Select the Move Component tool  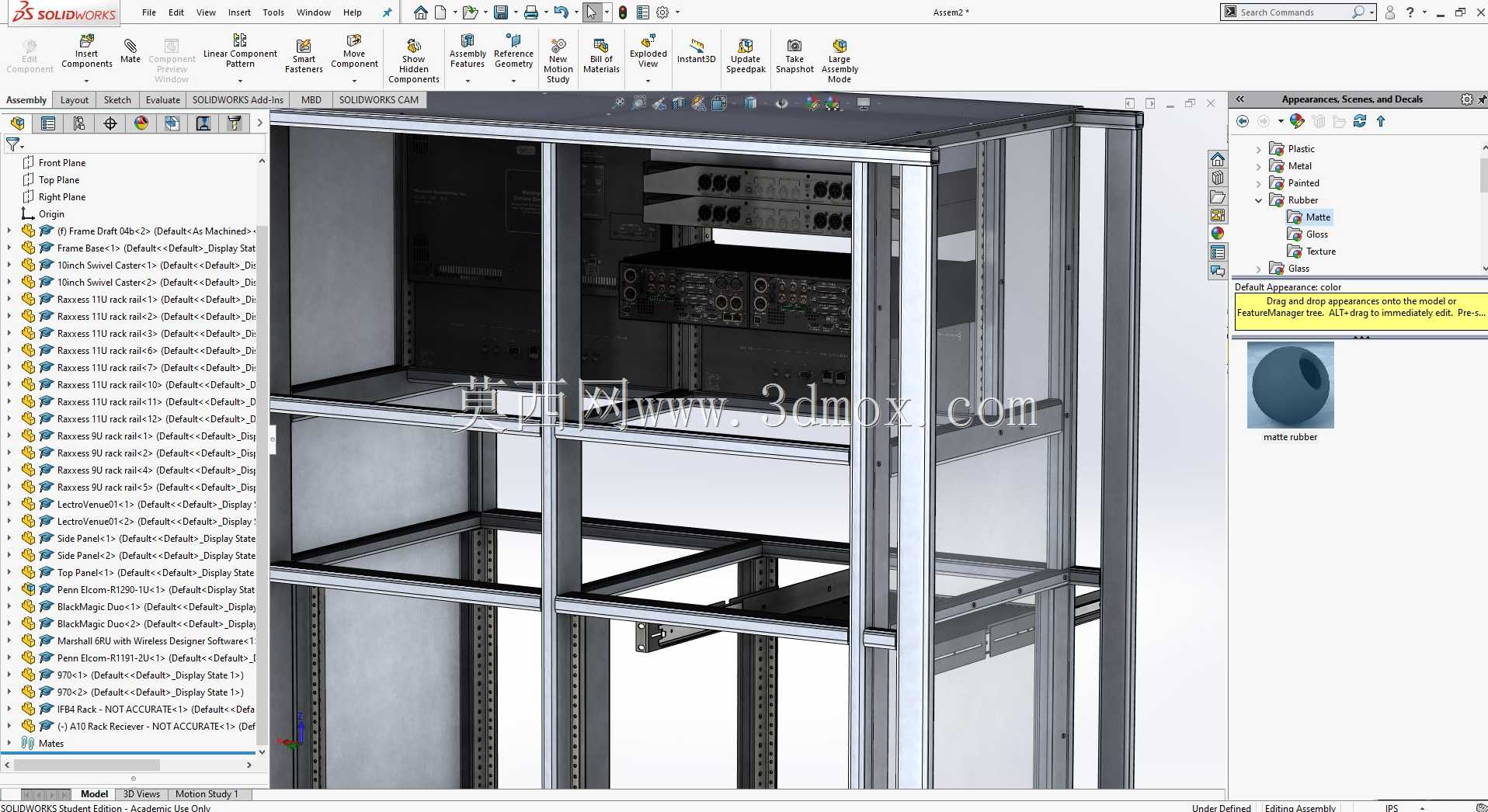click(x=354, y=51)
